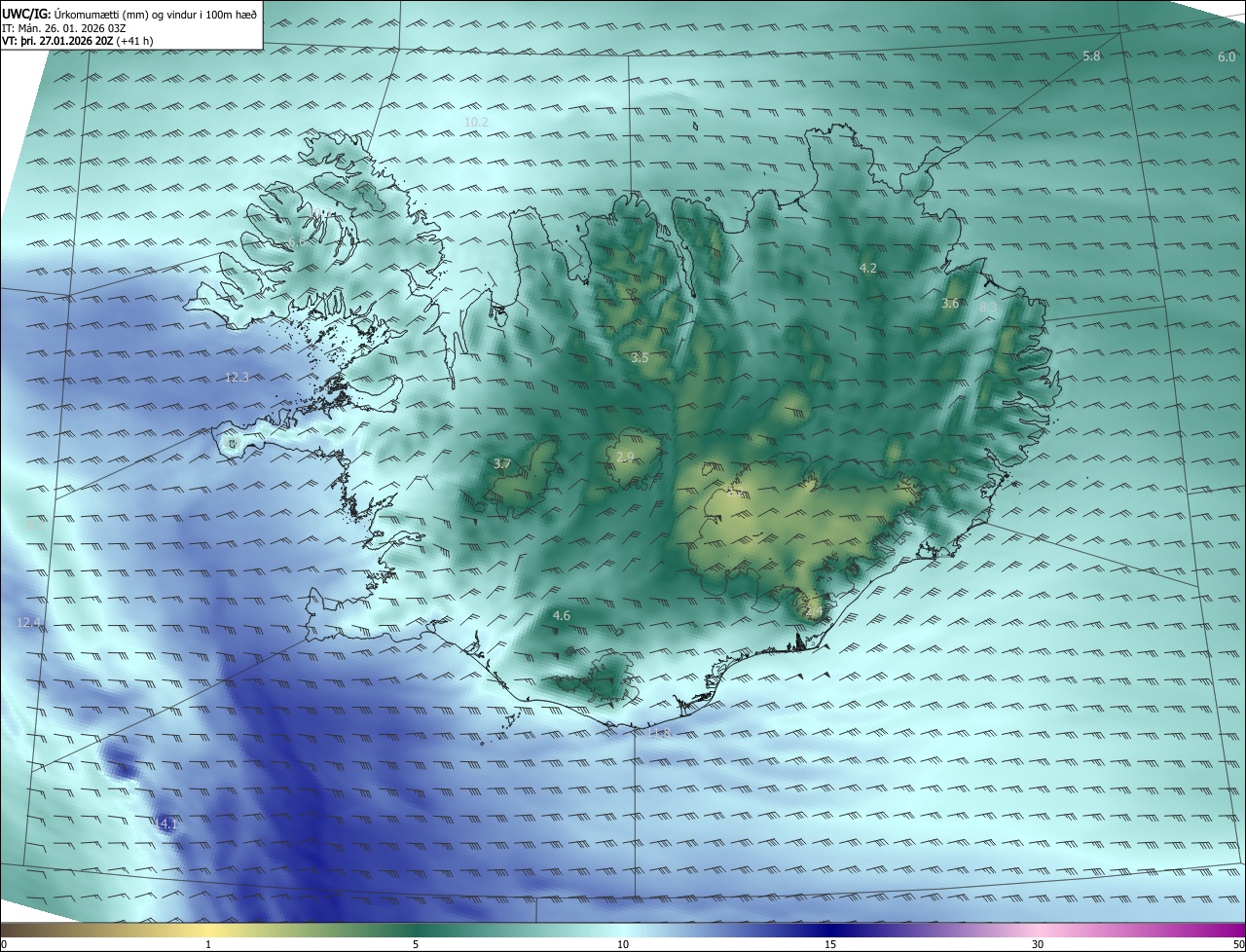Click the '50' tick of the colour scale
This screenshot has height=952, width=1246.
pyautogui.click(x=1238, y=944)
